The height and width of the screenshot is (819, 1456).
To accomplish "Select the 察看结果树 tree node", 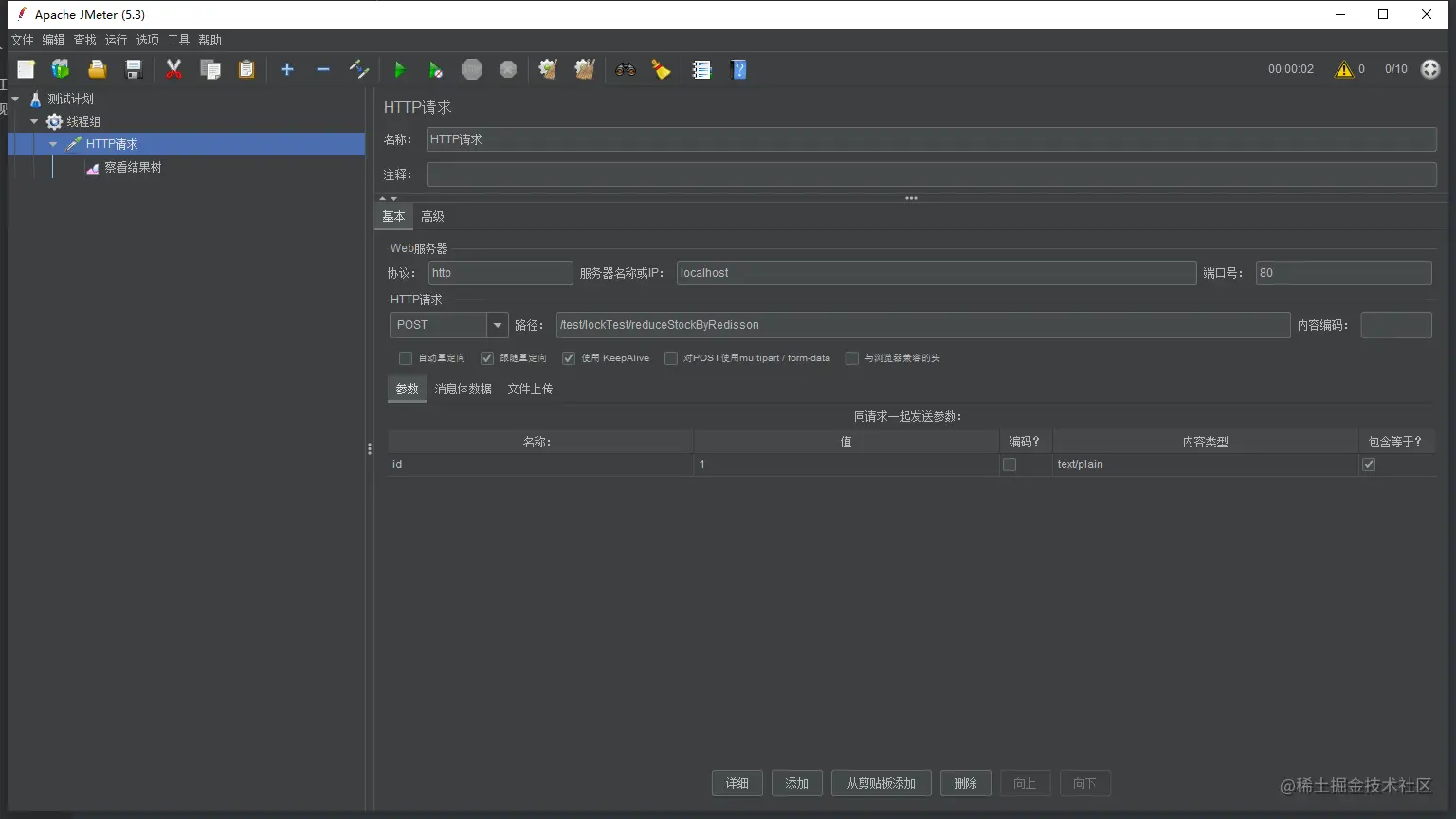I will [x=133, y=167].
